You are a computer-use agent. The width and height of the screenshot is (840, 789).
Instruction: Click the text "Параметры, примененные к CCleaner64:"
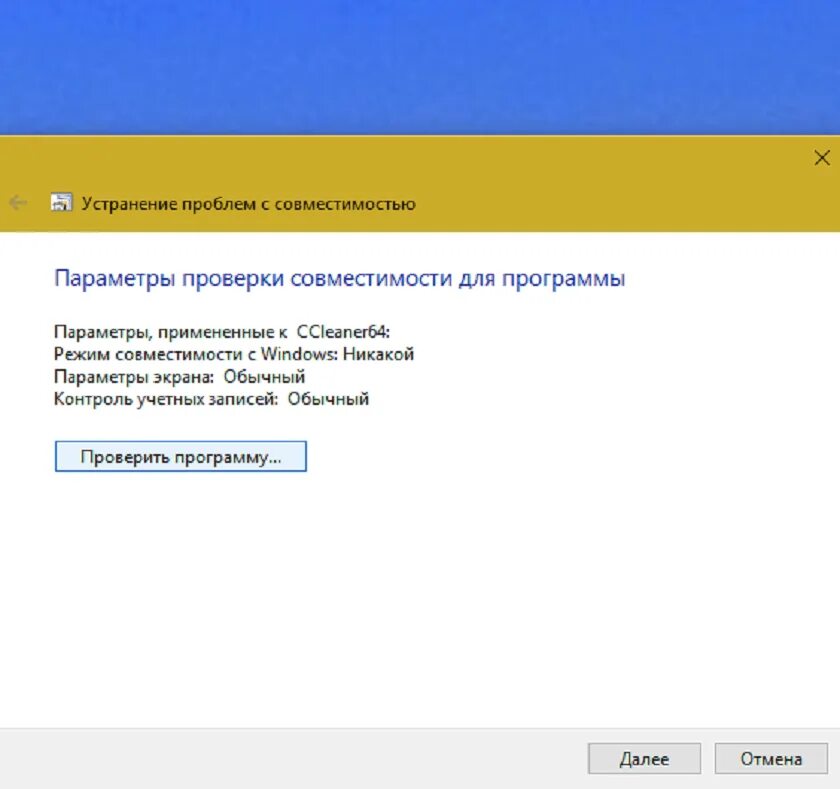(222, 332)
